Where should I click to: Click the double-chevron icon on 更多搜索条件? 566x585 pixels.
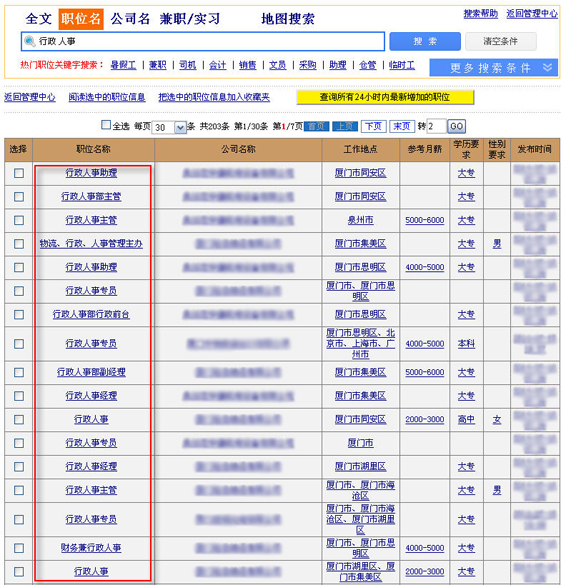point(547,68)
